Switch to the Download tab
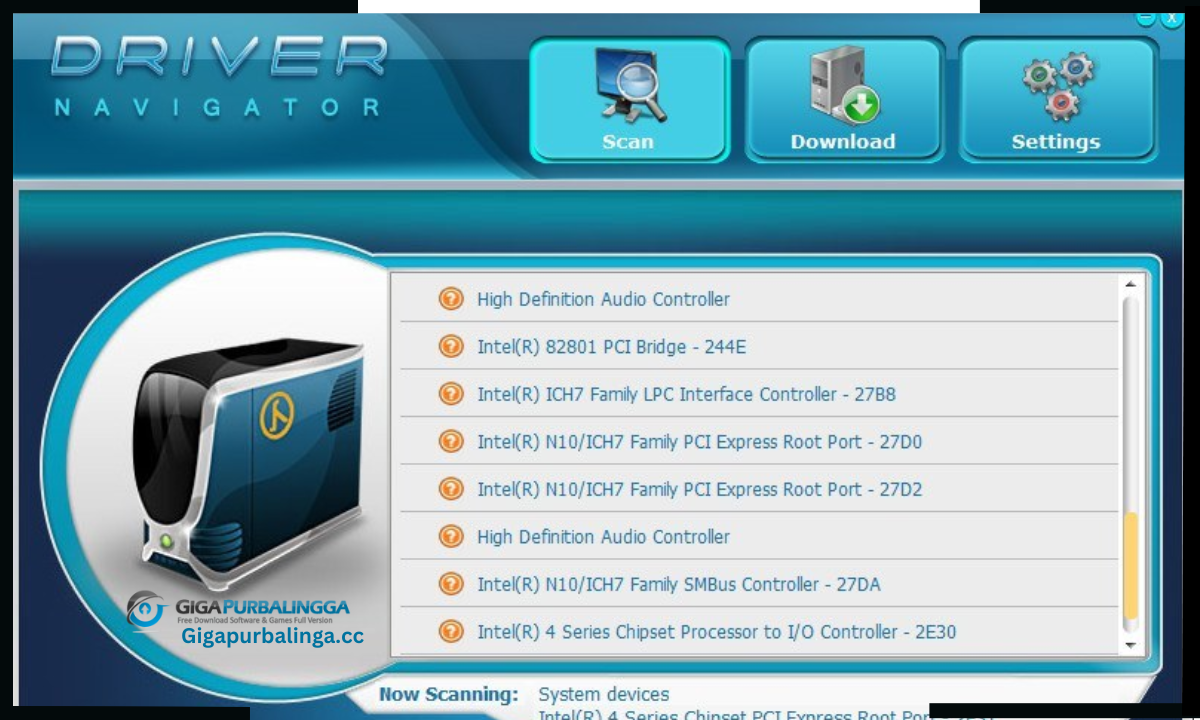The image size is (1200, 720). [x=844, y=100]
